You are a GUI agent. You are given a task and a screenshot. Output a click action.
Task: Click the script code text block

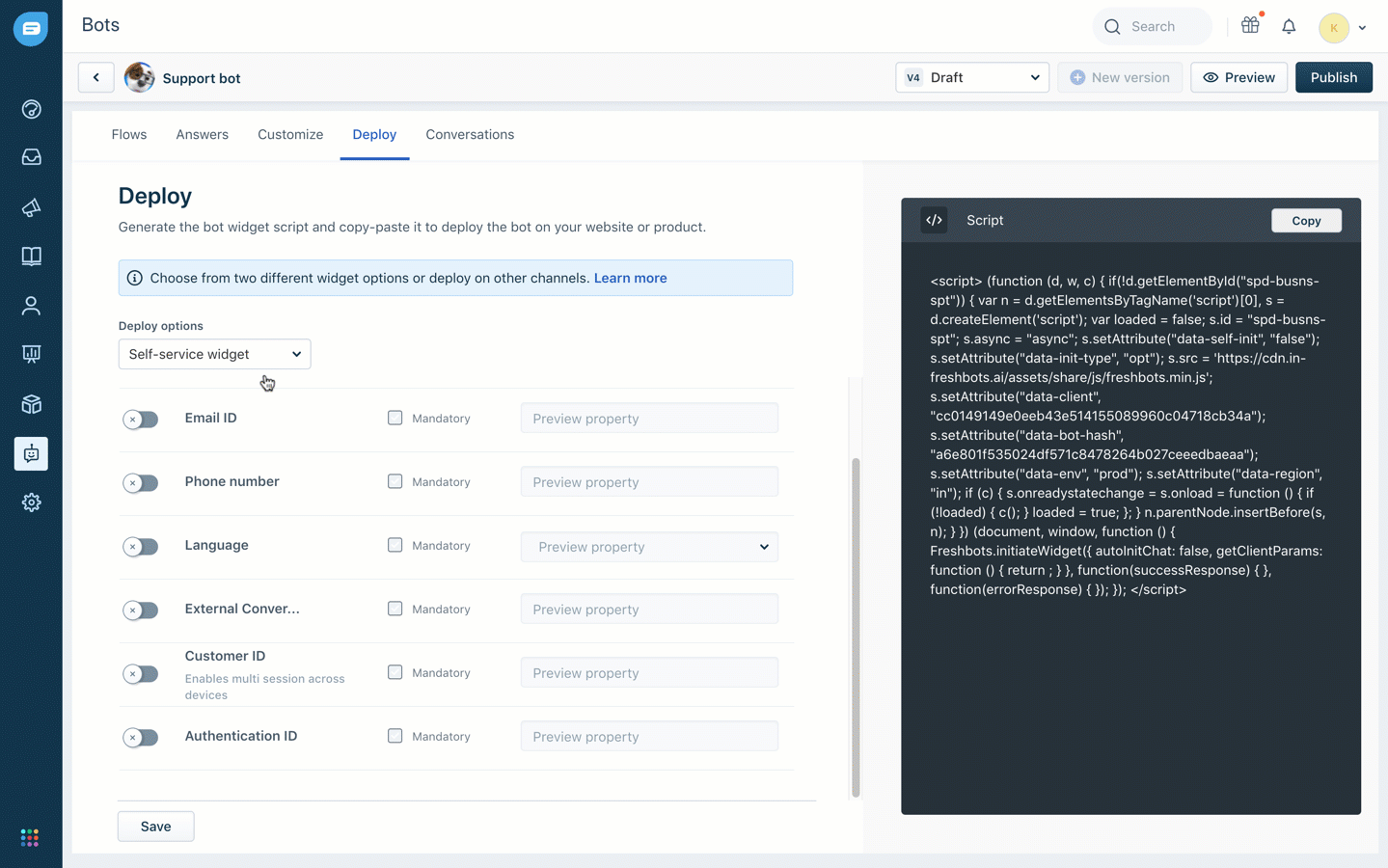tap(1128, 435)
